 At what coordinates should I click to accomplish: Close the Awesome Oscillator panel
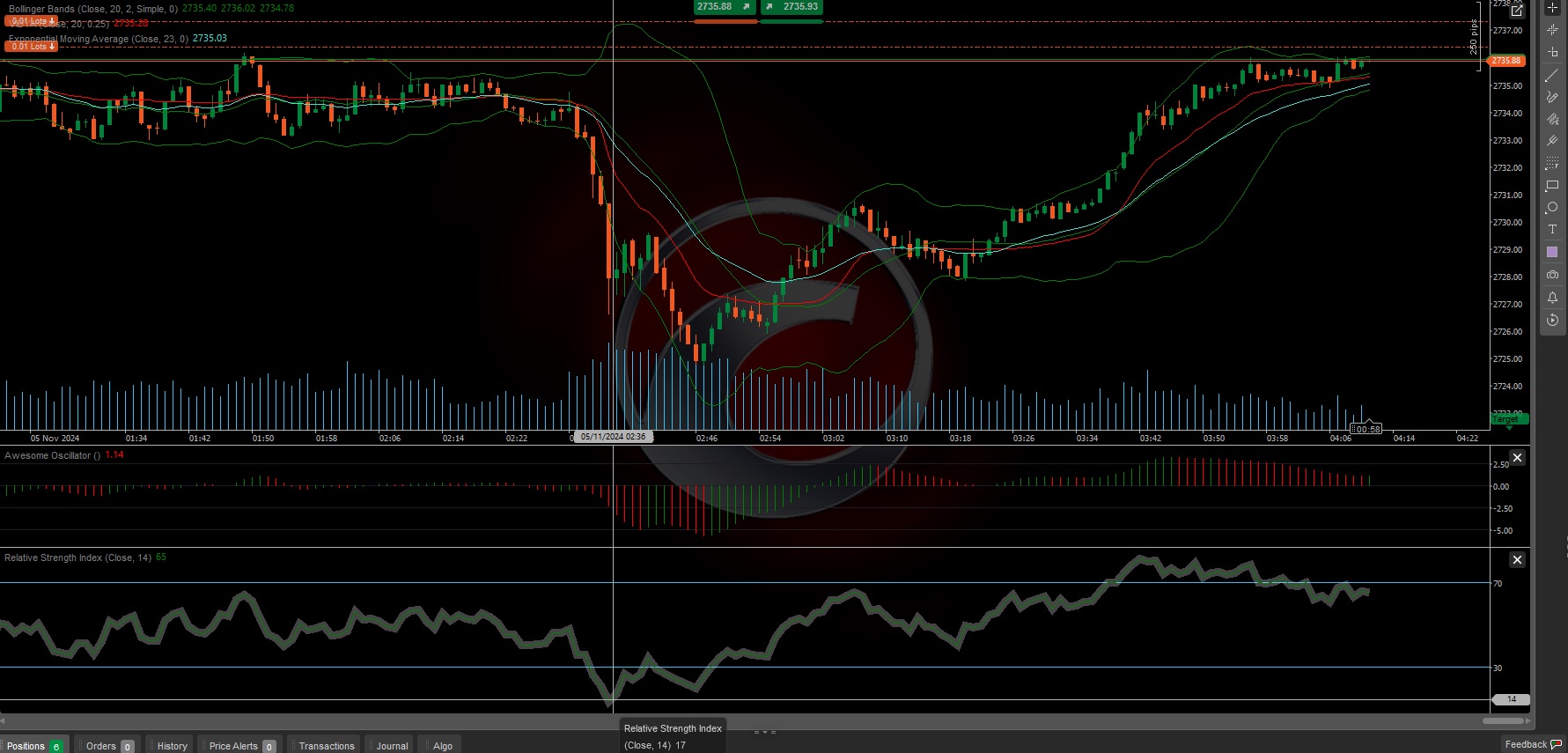(x=1517, y=458)
